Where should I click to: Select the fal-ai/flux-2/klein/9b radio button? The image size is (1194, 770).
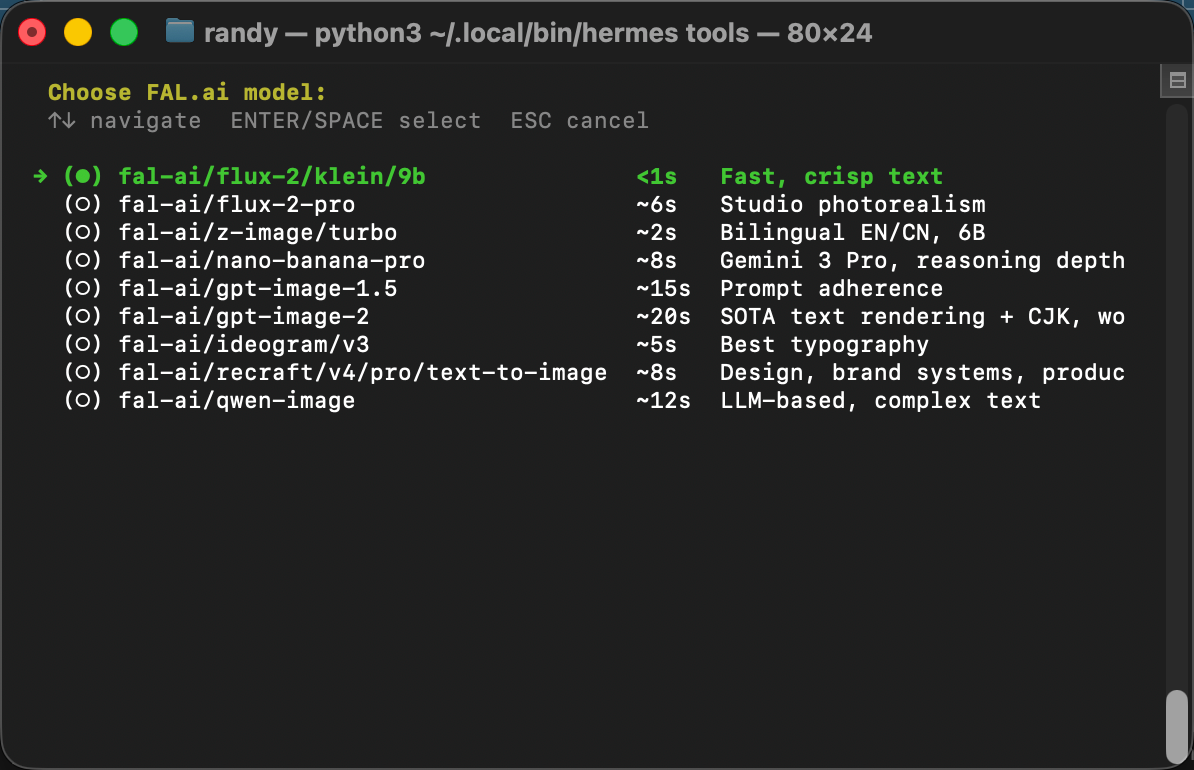82,177
